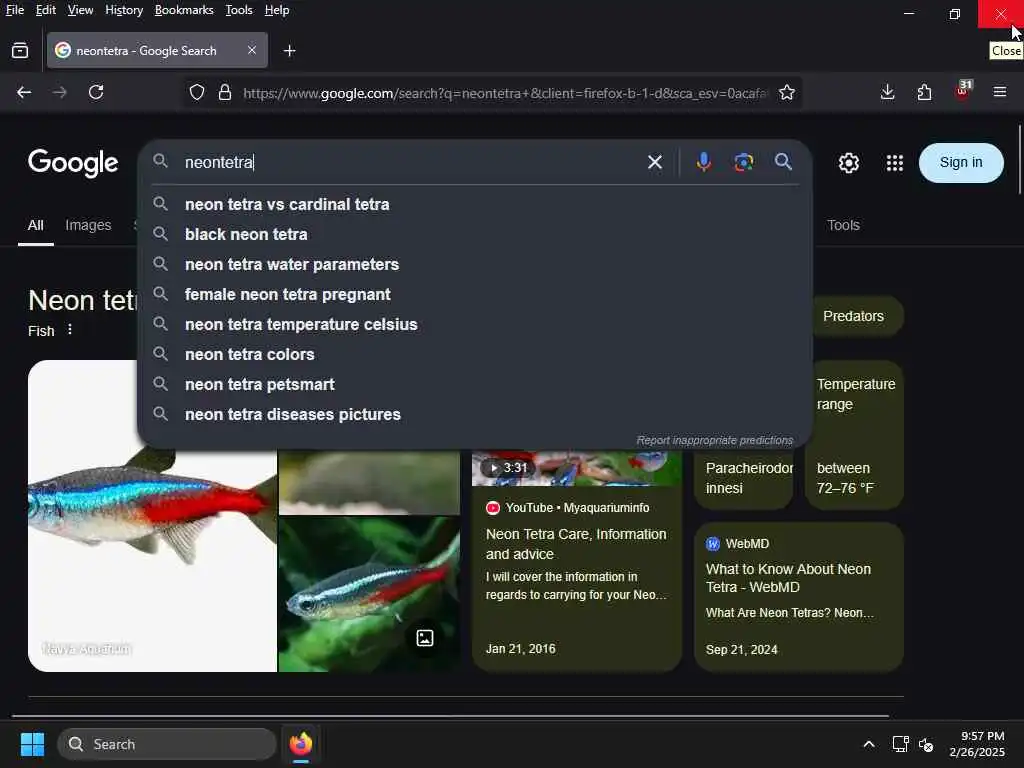This screenshot has height=768, width=1024.
Task: Show hidden system tray icons
Action: click(x=869, y=744)
